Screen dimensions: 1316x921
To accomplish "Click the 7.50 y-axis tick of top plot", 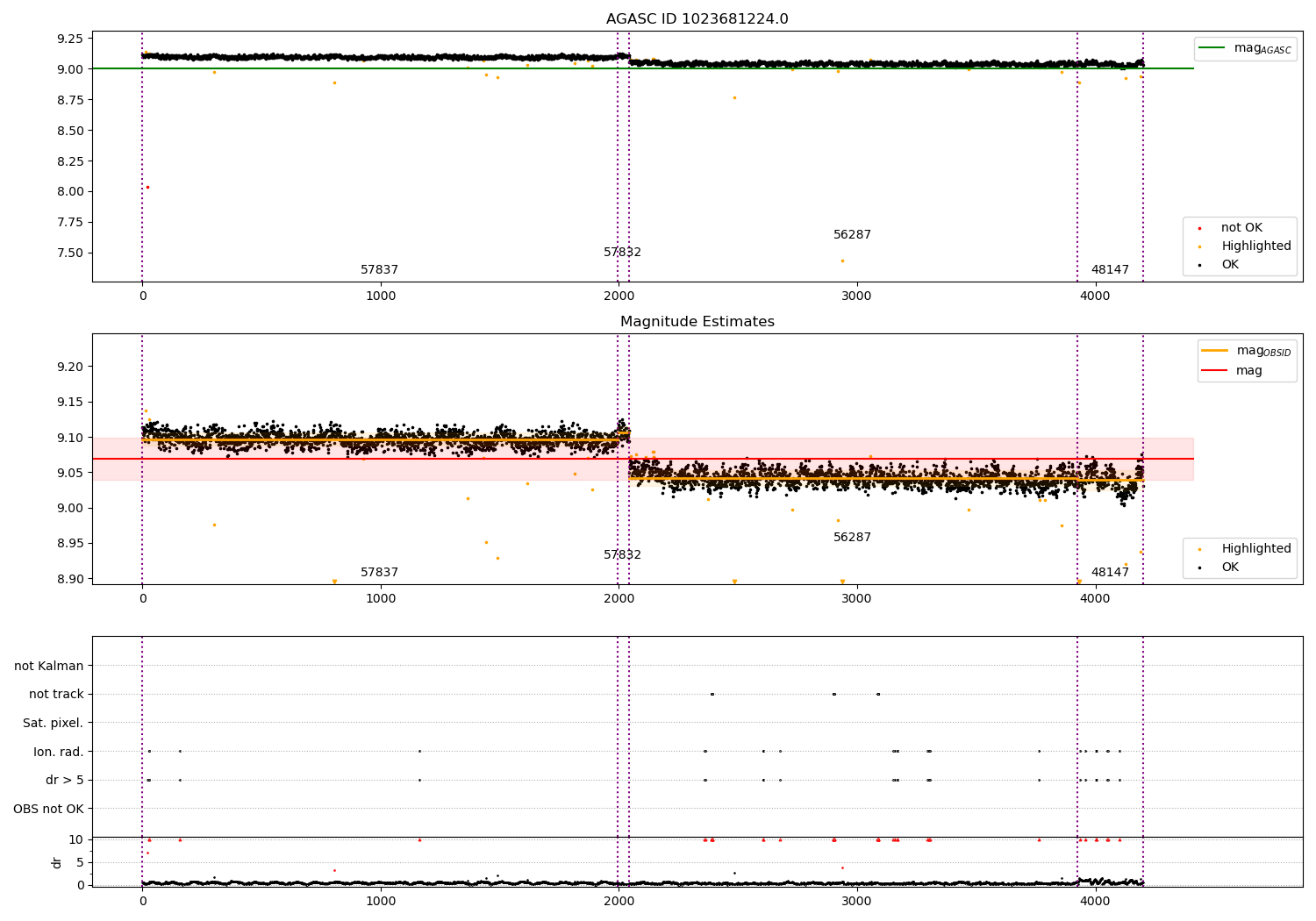I will (69, 253).
